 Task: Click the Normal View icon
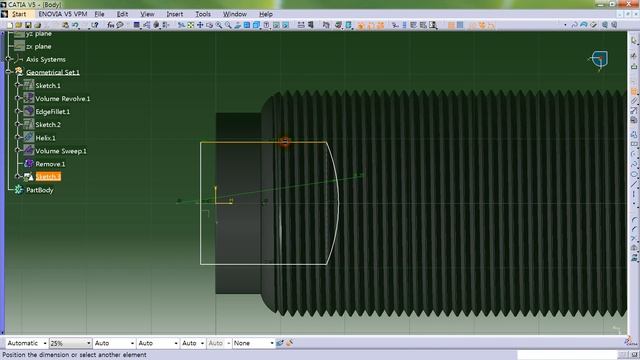click(x=238, y=25)
